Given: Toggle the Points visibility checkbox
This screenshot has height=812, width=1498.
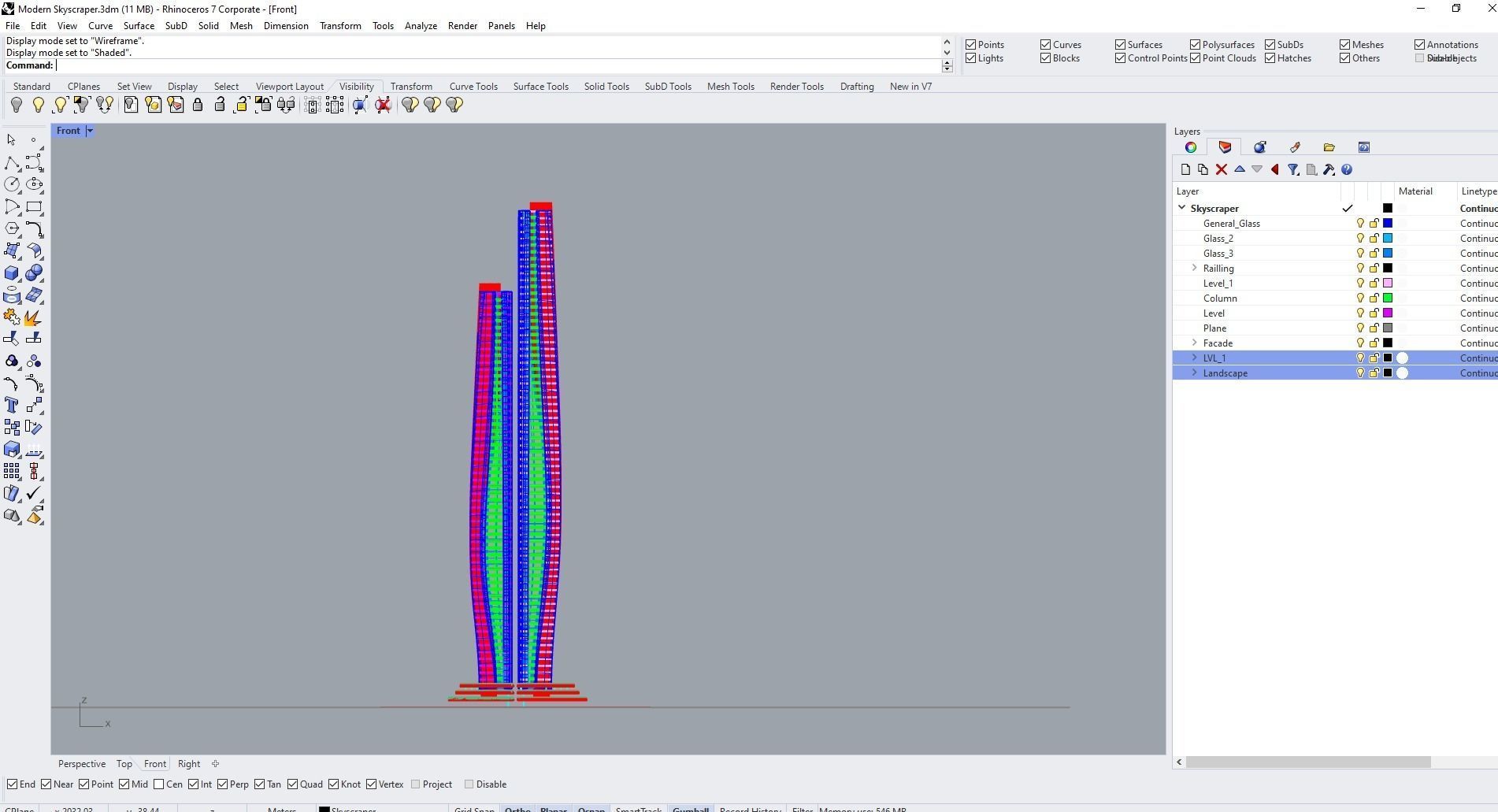Looking at the screenshot, I should tap(971, 45).
